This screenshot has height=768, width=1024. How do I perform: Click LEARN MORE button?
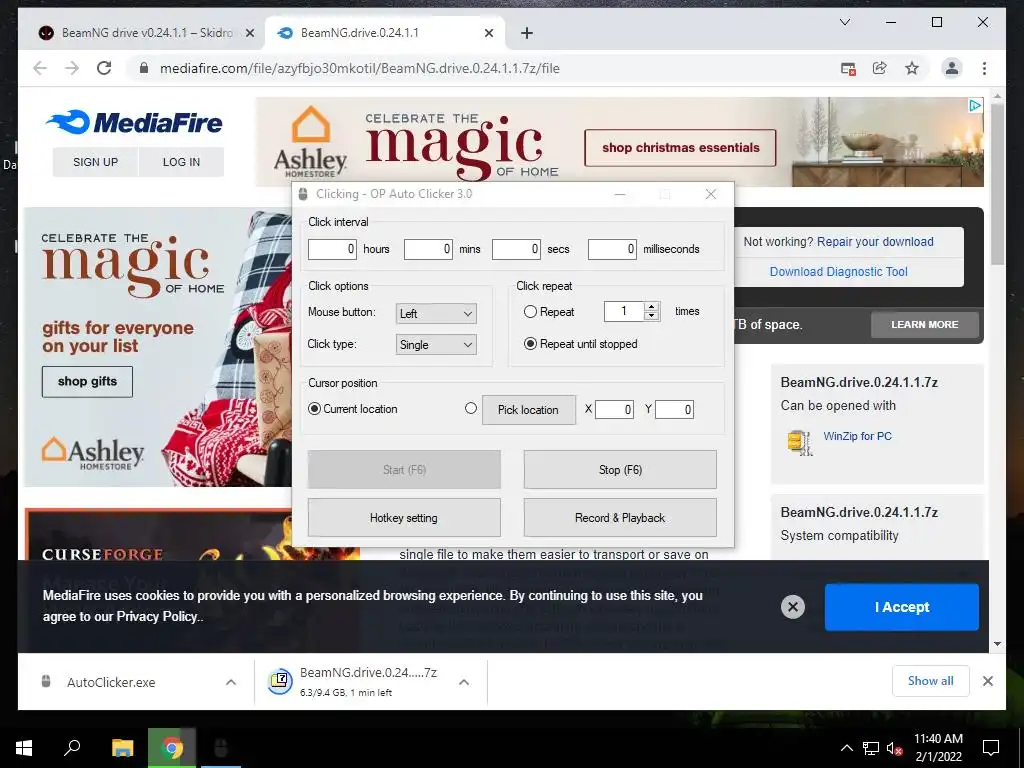coord(924,325)
